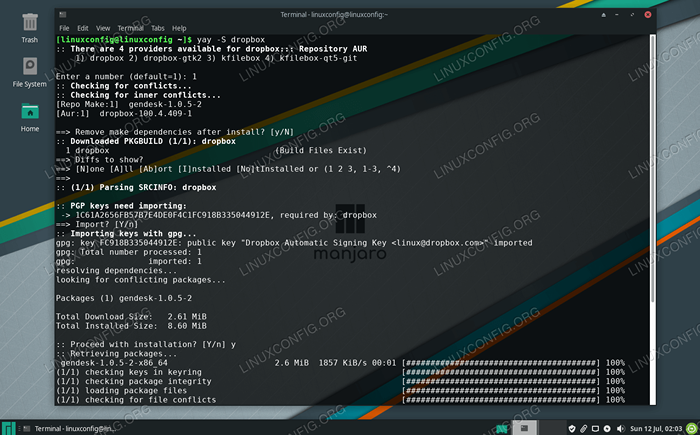Image resolution: width=700 pixels, height=435 pixels.
Task: Open the volume speaker tray icon
Action: [x=620, y=429]
